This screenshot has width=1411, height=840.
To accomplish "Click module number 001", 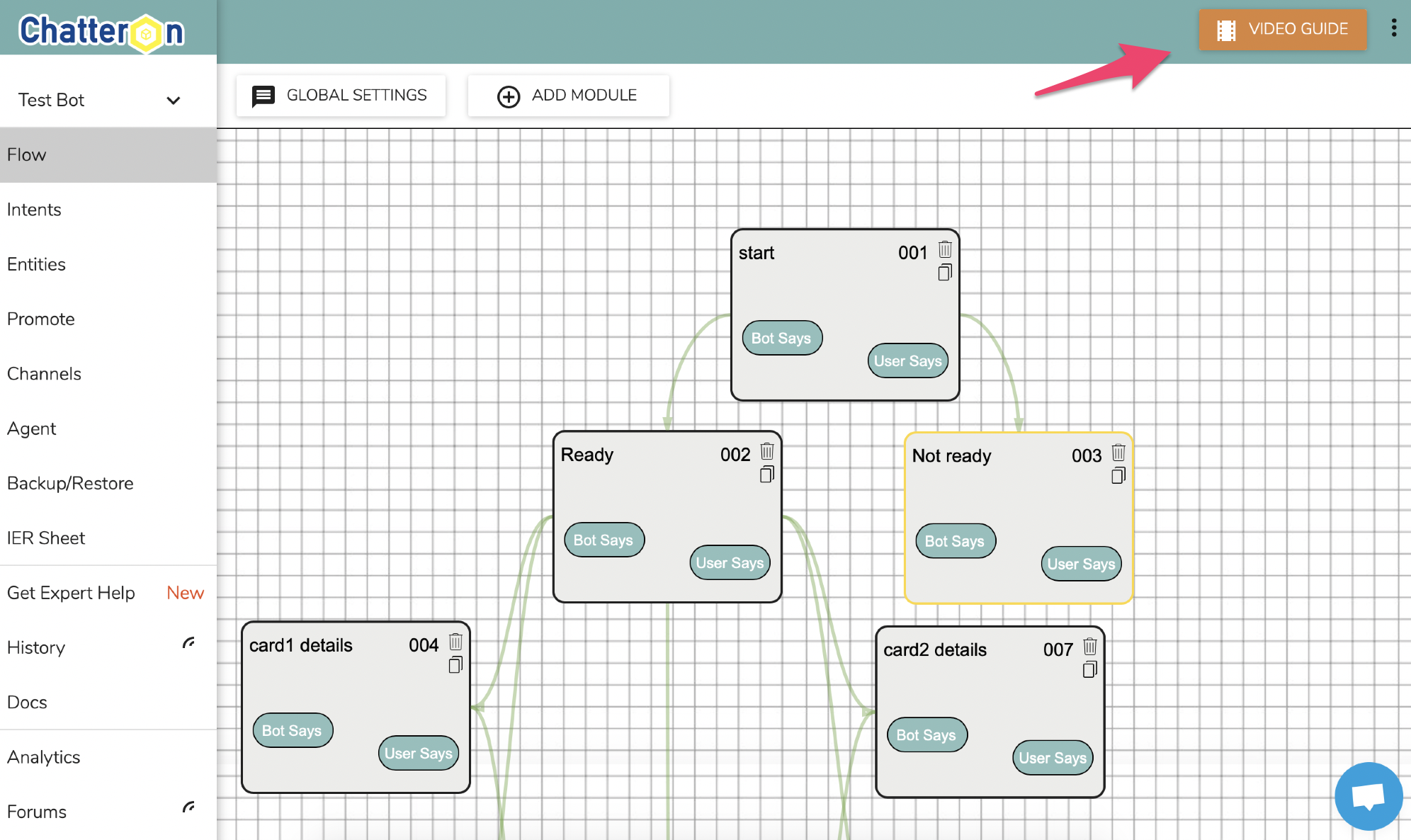I will pyautogui.click(x=912, y=253).
